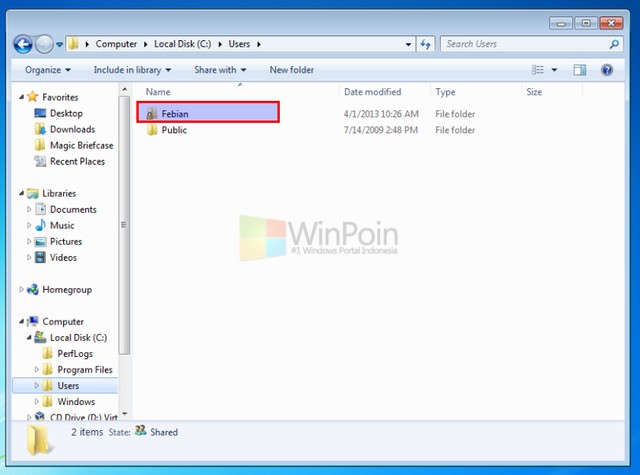Select the Public folder name

coord(174,130)
